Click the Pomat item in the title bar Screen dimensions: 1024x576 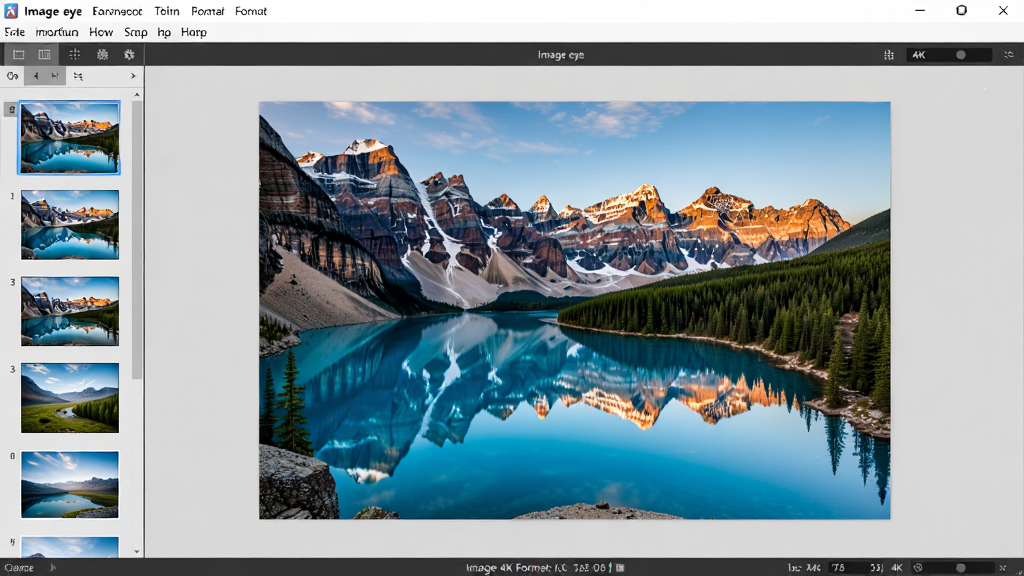coord(208,11)
